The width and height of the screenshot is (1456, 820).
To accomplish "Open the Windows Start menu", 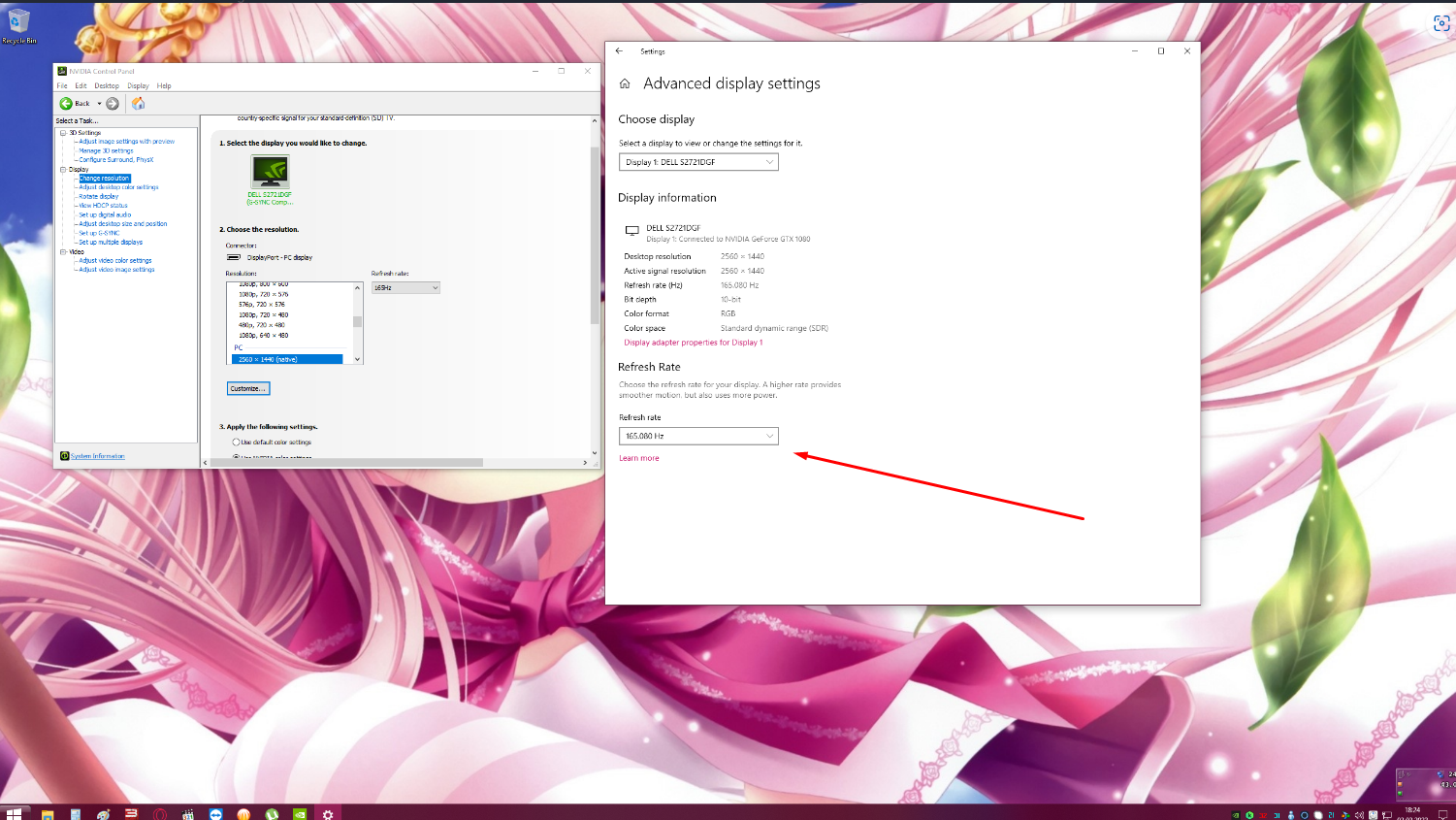I will tap(14, 813).
